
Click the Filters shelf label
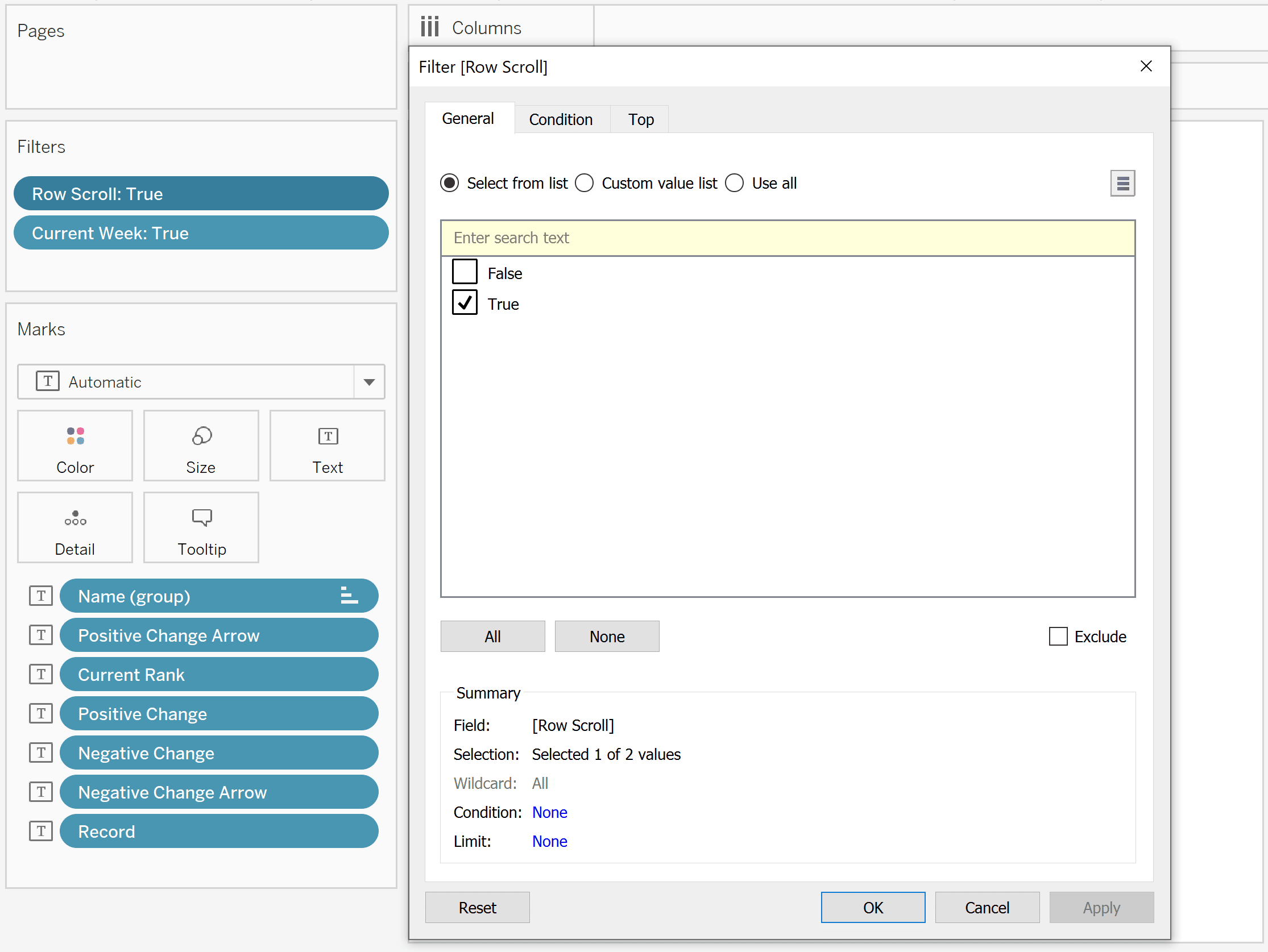click(x=42, y=147)
